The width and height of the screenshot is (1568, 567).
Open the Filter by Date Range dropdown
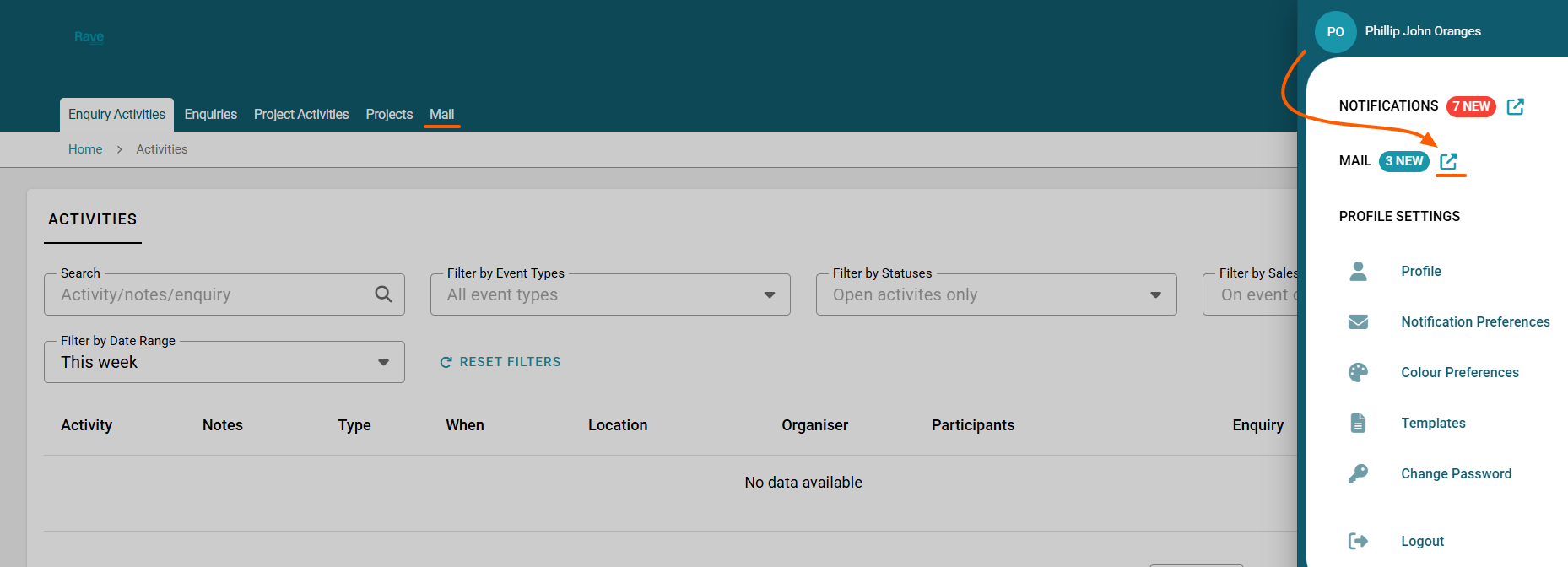[383, 362]
